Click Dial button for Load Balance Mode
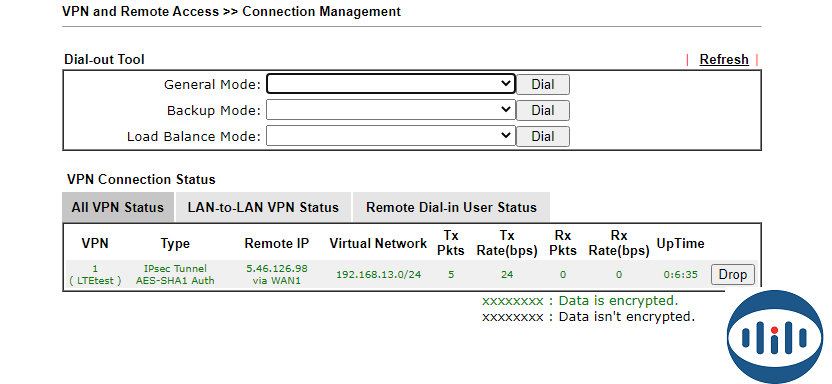The width and height of the screenshot is (832, 384). pyautogui.click(x=543, y=136)
